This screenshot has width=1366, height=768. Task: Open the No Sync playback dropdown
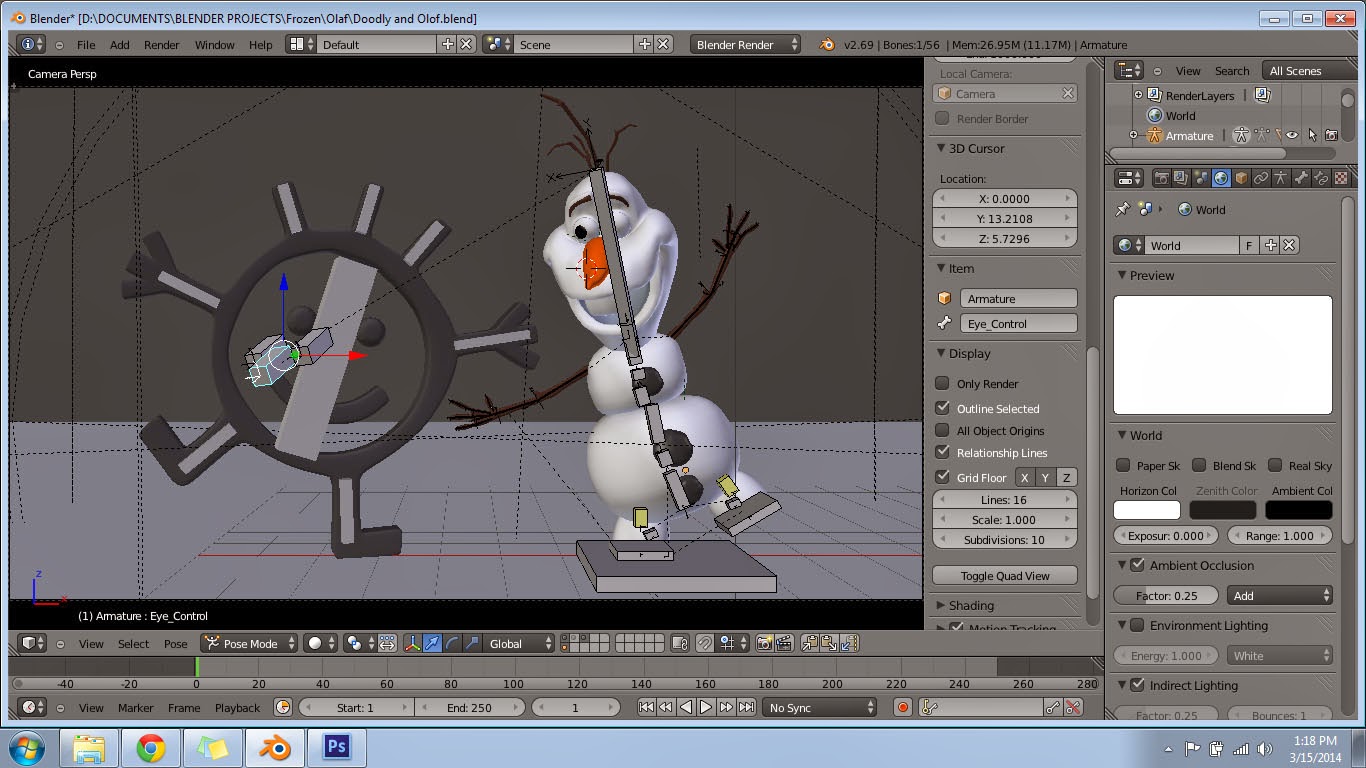(x=820, y=707)
